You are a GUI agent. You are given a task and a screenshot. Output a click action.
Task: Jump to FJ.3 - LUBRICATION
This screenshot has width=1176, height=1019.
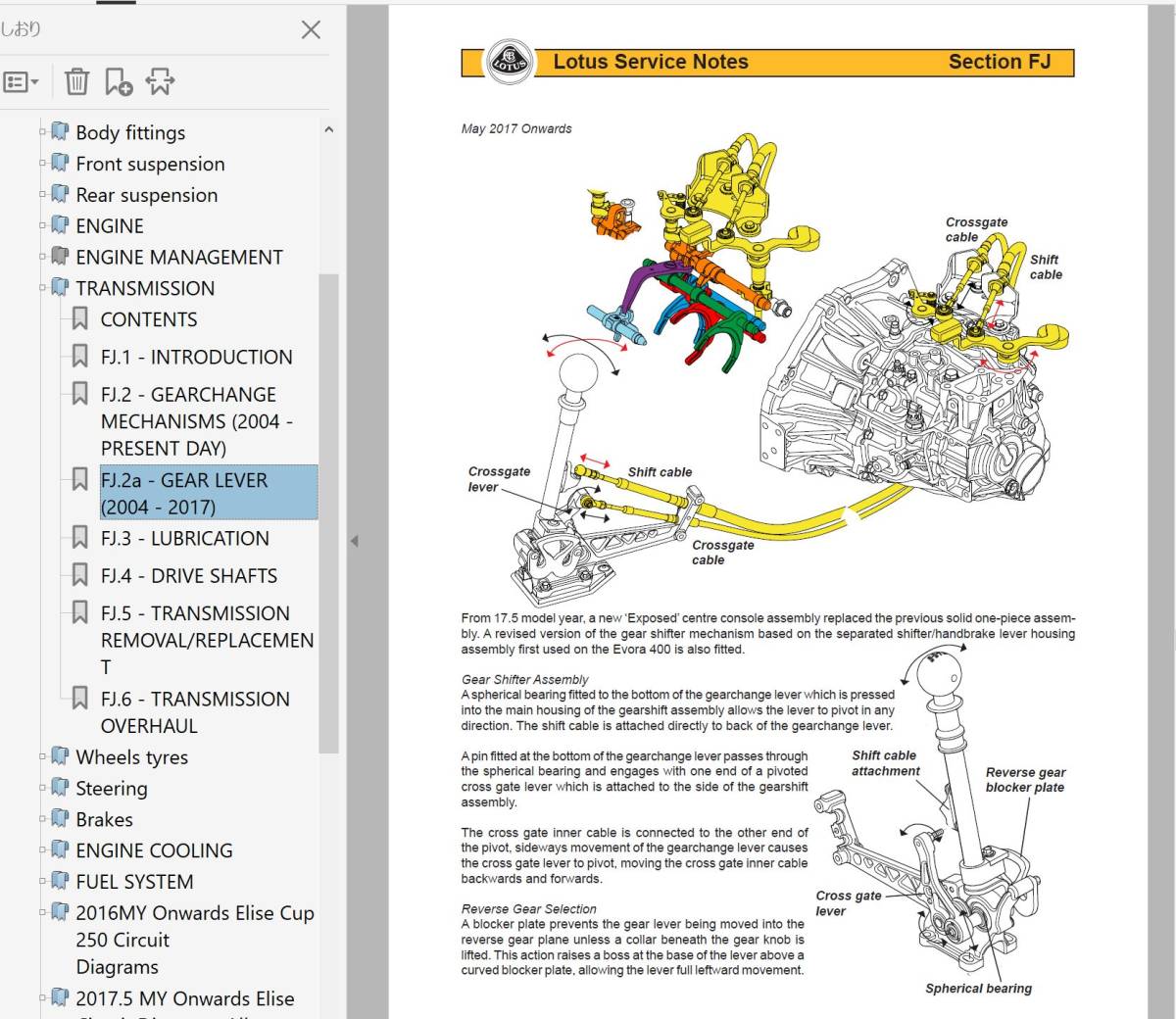click(184, 538)
